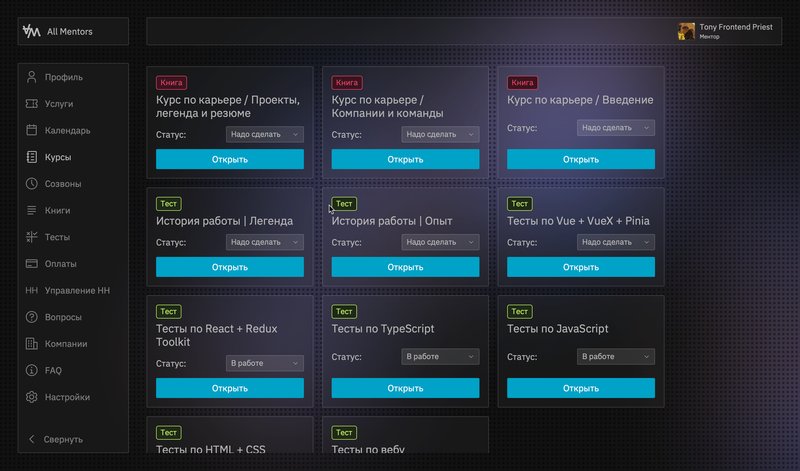Select the Курсы menu item
This screenshot has width=800, height=471.
tap(58, 157)
